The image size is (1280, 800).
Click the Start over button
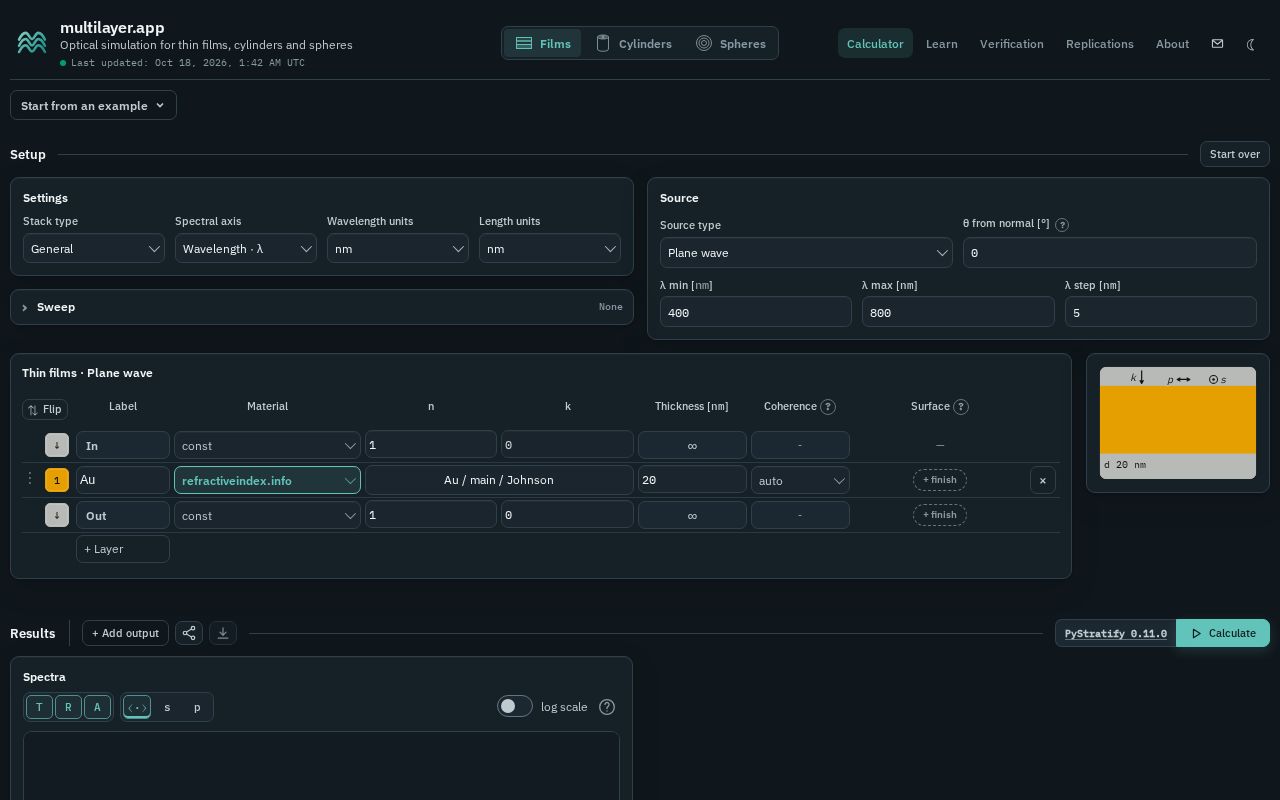1235,154
